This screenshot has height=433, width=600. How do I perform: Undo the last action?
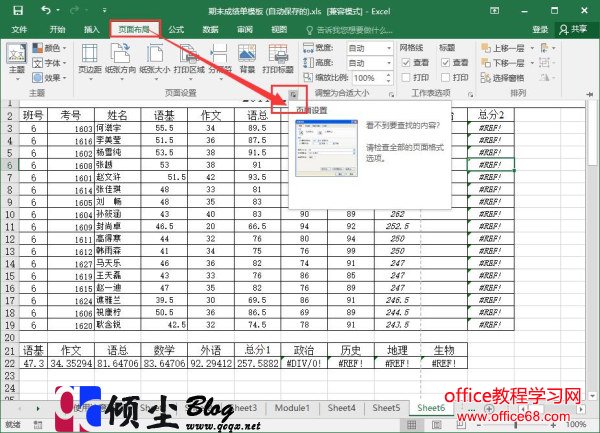coord(46,10)
